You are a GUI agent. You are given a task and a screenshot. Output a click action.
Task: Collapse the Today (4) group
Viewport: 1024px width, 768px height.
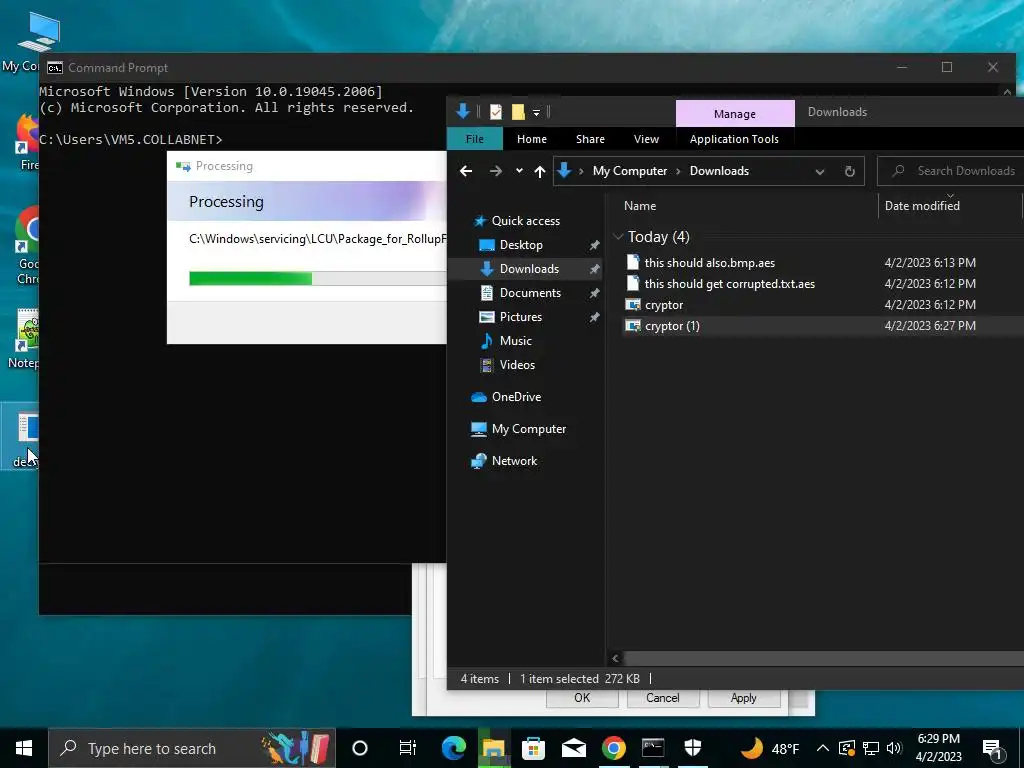point(618,236)
